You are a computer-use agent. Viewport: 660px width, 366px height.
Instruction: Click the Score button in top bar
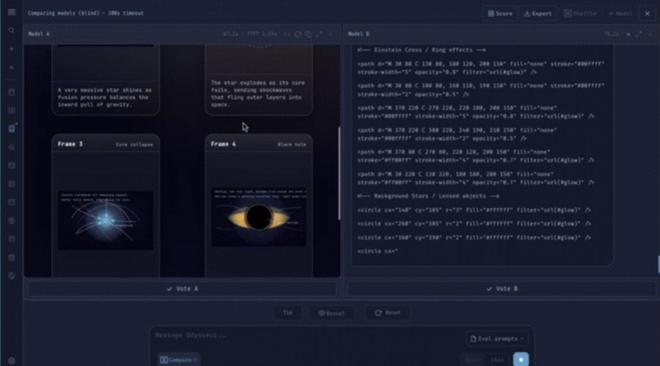point(500,13)
